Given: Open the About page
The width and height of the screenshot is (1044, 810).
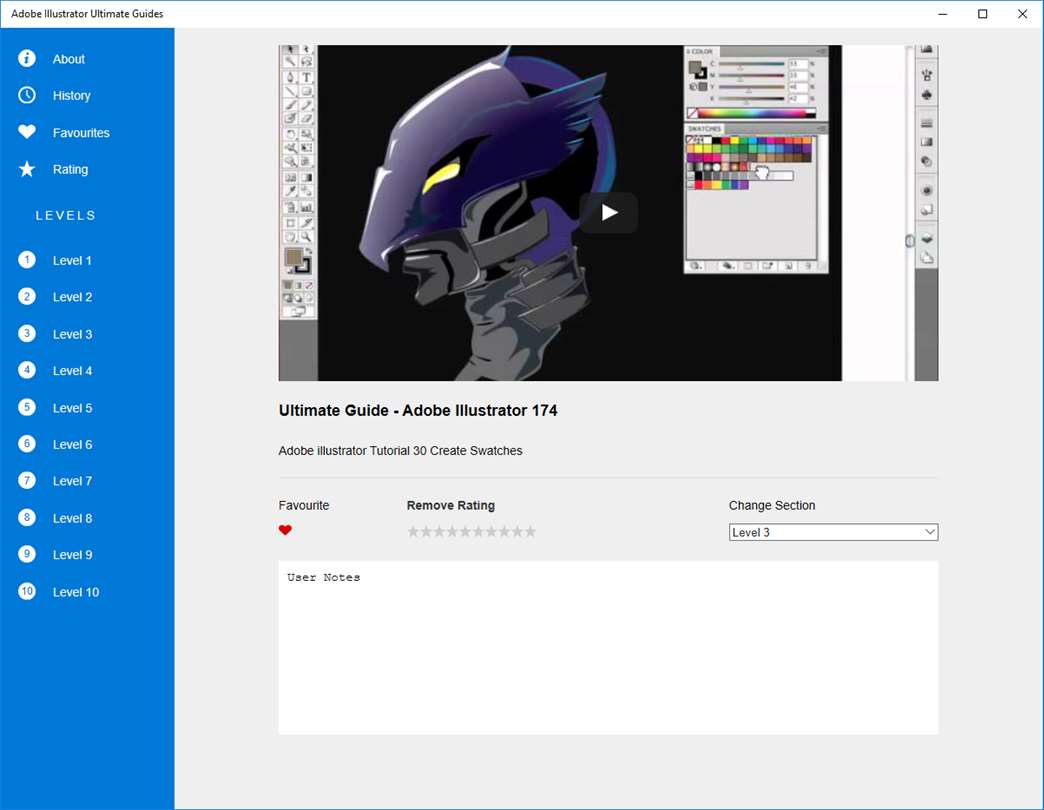Looking at the screenshot, I should pyautogui.click(x=69, y=59).
